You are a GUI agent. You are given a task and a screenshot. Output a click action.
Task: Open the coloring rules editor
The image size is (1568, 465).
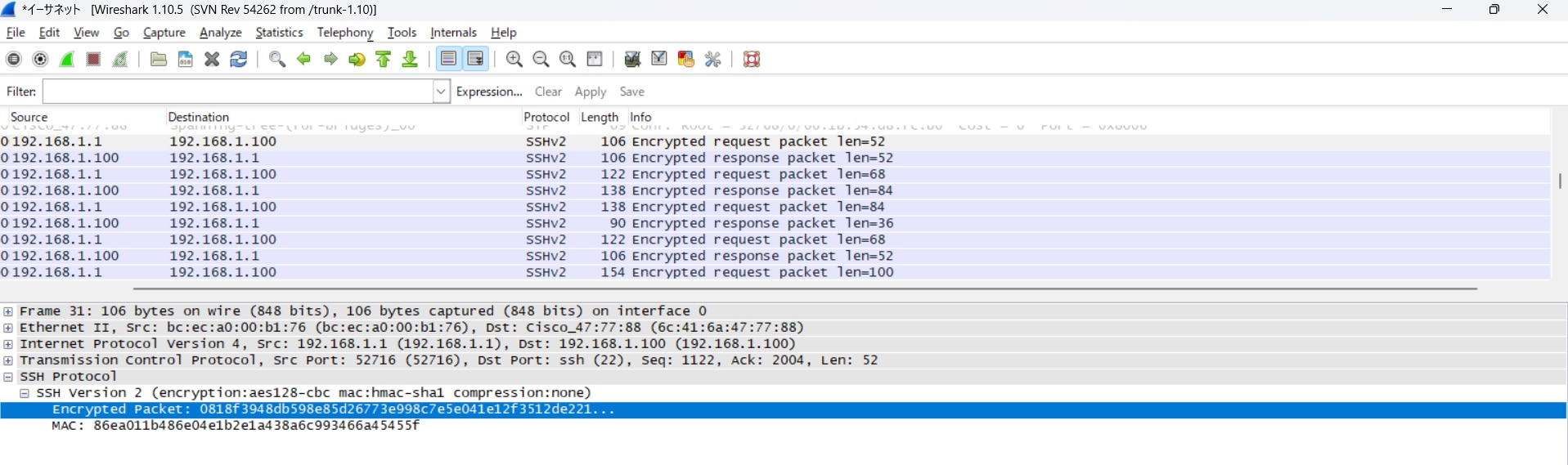[x=686, y=59]
